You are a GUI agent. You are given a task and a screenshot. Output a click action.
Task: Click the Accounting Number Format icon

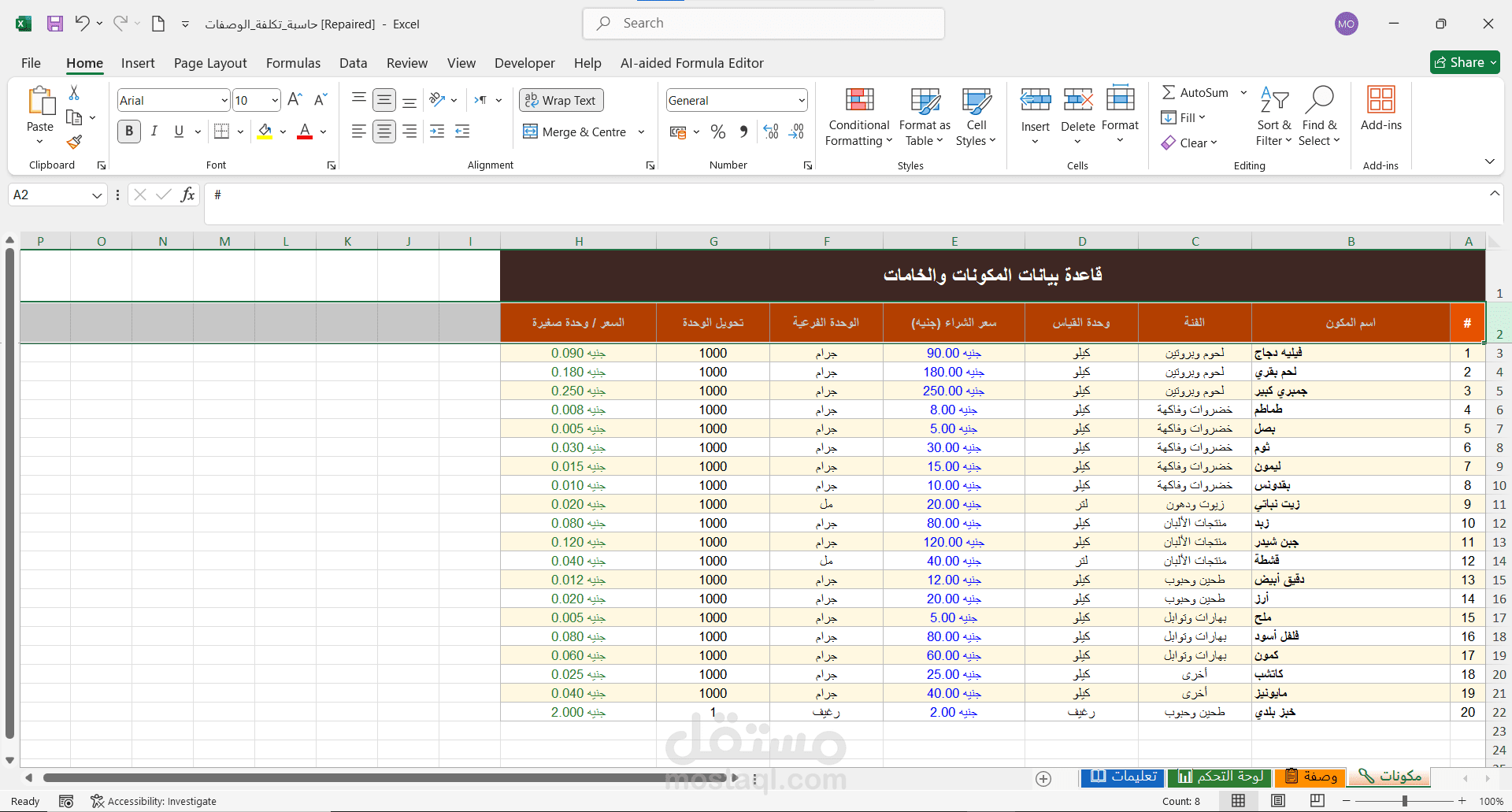click(x=678, y=132)
